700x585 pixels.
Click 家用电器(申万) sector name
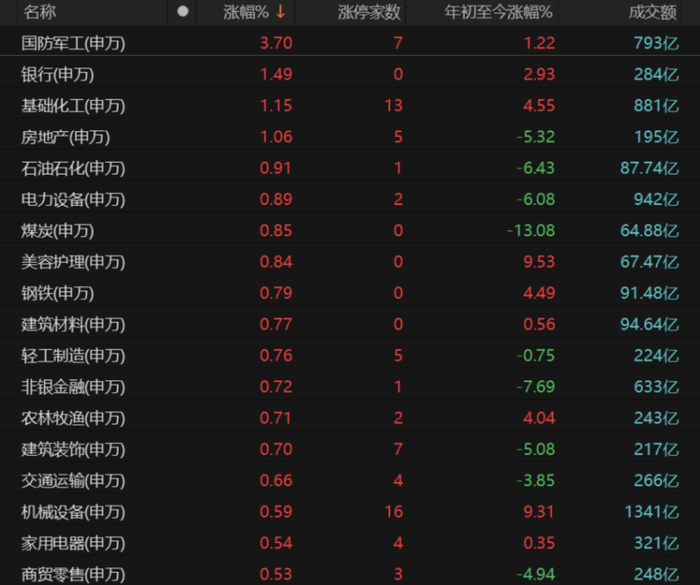pyautogui.click(x=73, y=543)
